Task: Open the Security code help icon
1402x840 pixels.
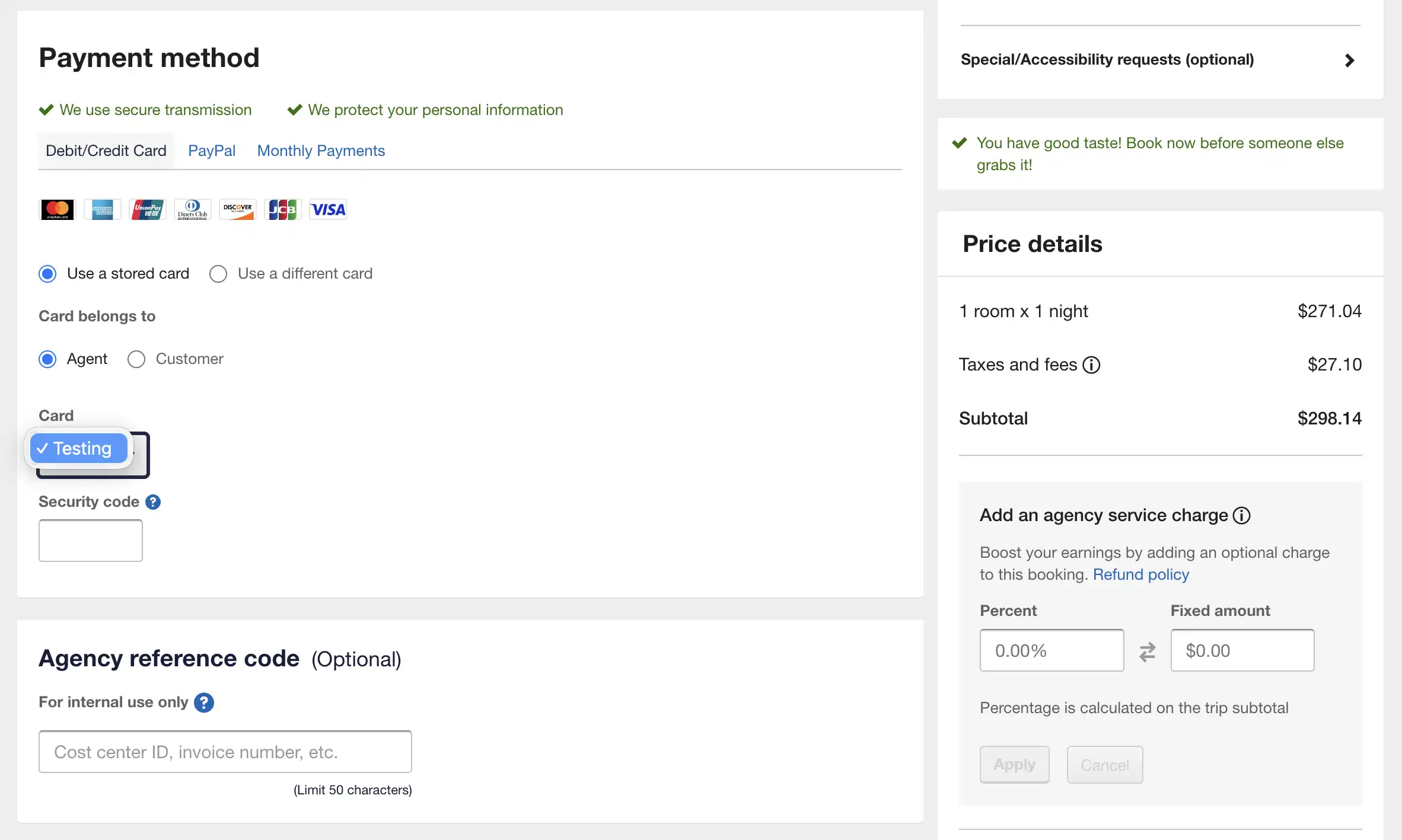Action: coord(153,502)
